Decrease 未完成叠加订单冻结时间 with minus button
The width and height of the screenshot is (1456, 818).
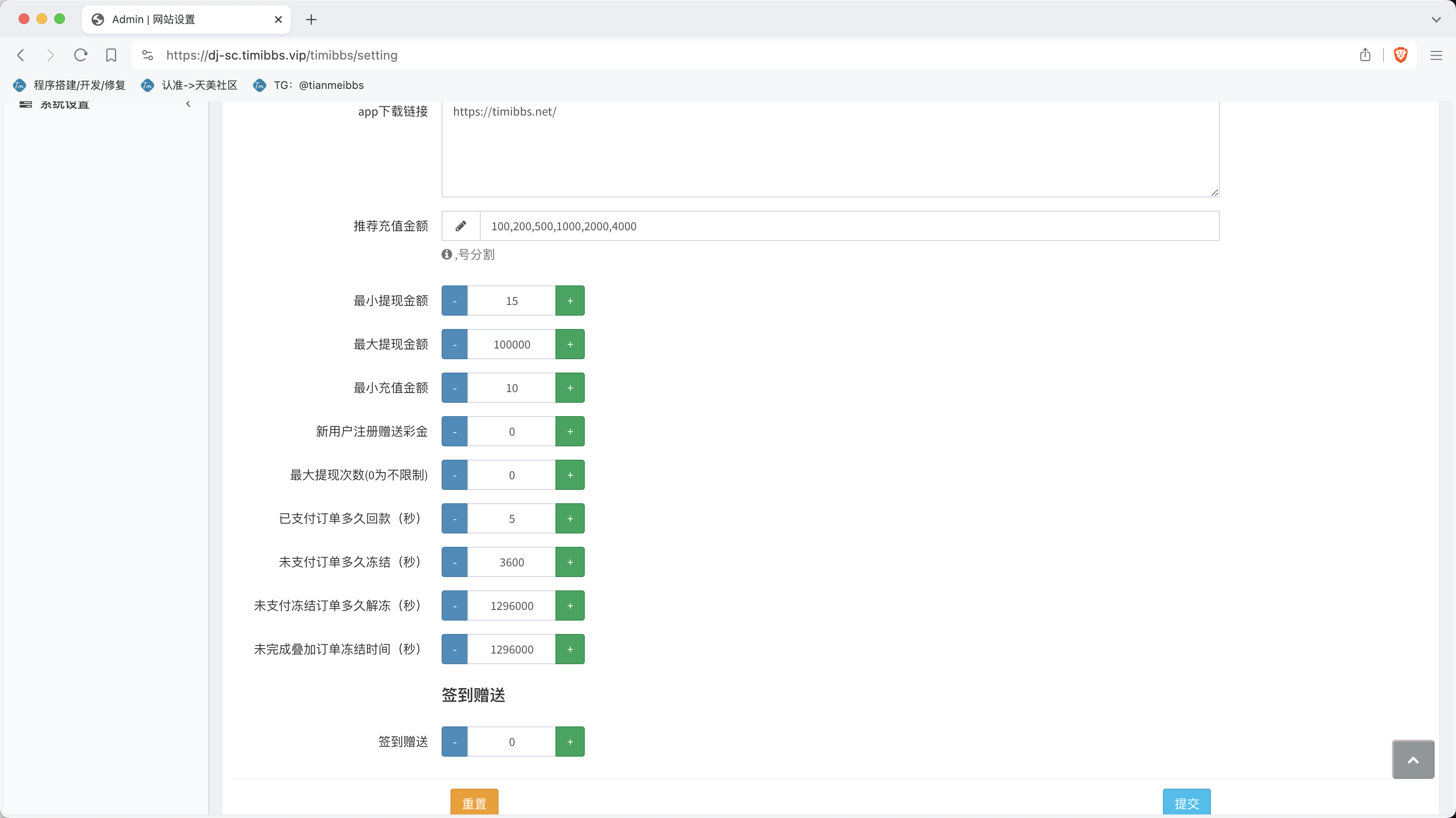click(454, 649)
